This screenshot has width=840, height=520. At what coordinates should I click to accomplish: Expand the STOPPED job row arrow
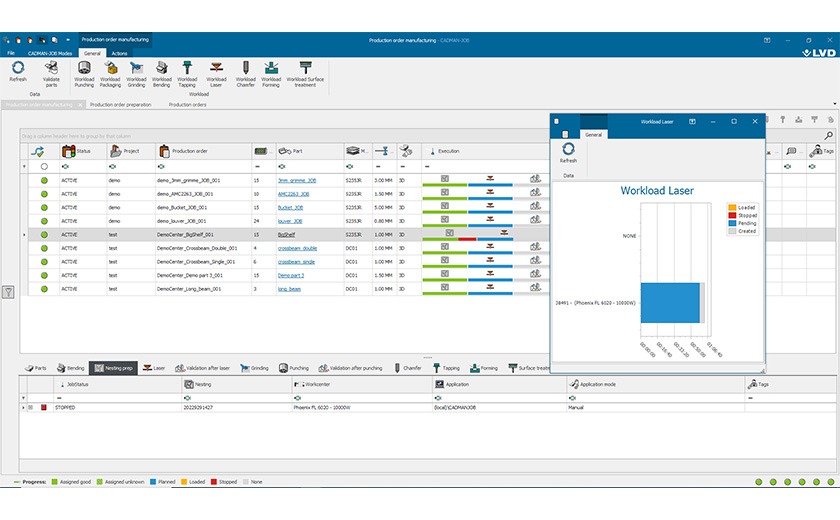pyautogui.click(x=23, y=408)
